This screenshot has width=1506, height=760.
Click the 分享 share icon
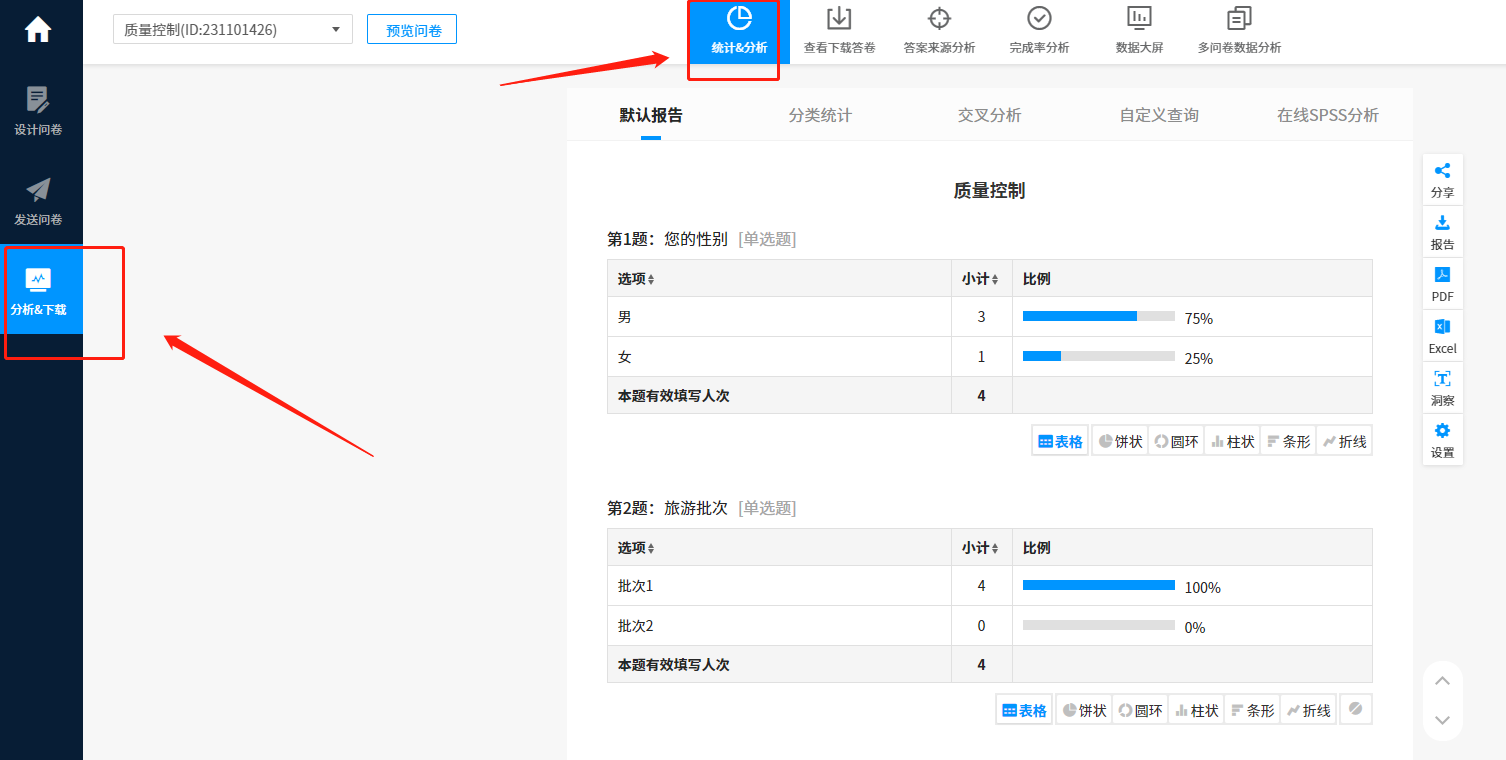click(1442, 180)
